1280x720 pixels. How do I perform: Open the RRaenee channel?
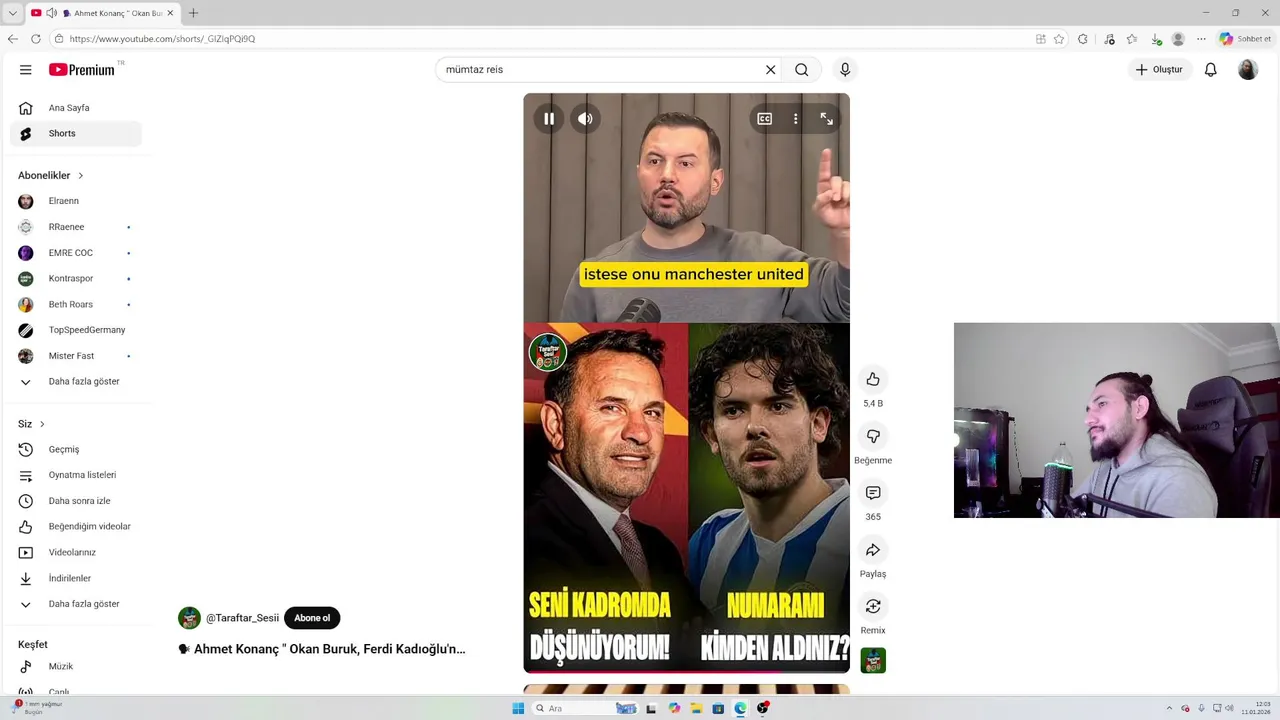pos(76,227)
